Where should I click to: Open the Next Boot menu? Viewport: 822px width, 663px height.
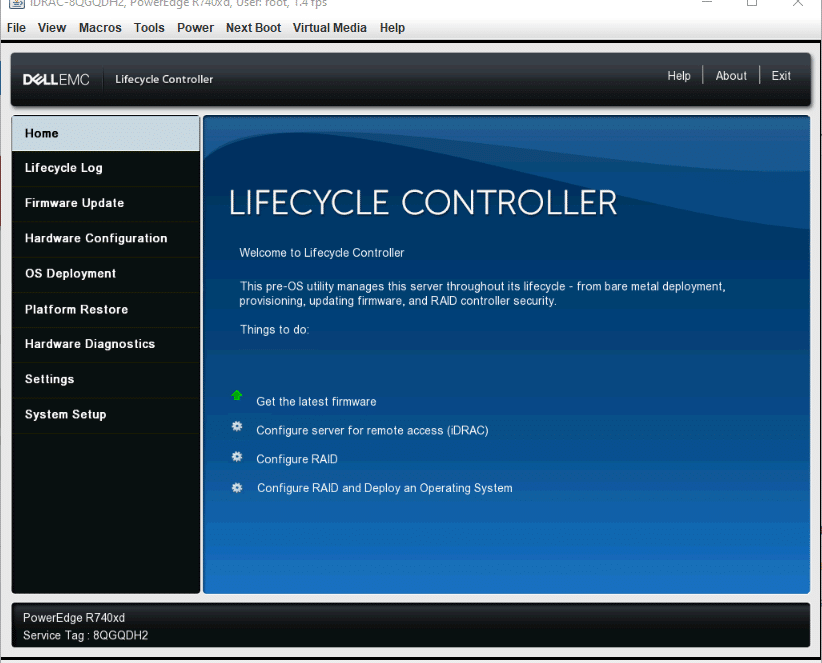[x=253, y=28]
